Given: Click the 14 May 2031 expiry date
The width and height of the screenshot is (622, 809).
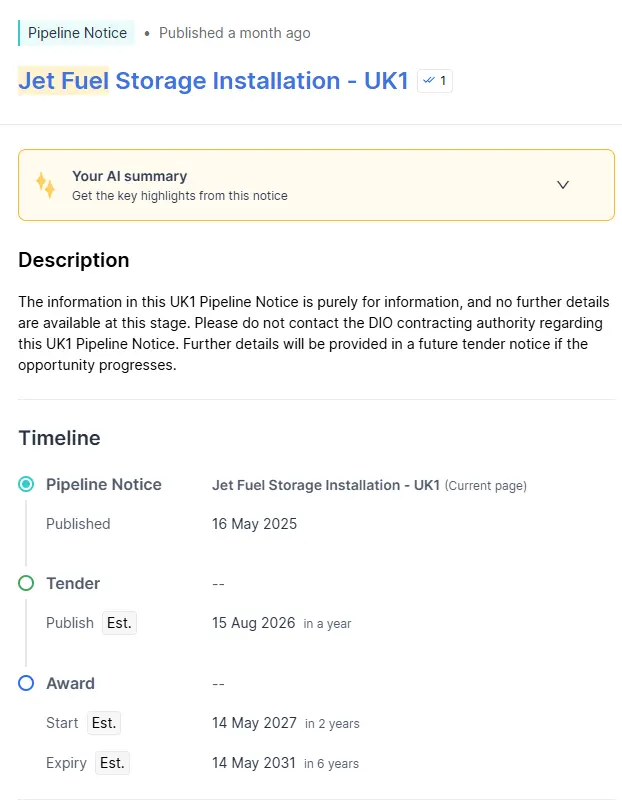Looking at the screenshot, I should (254, 763).
